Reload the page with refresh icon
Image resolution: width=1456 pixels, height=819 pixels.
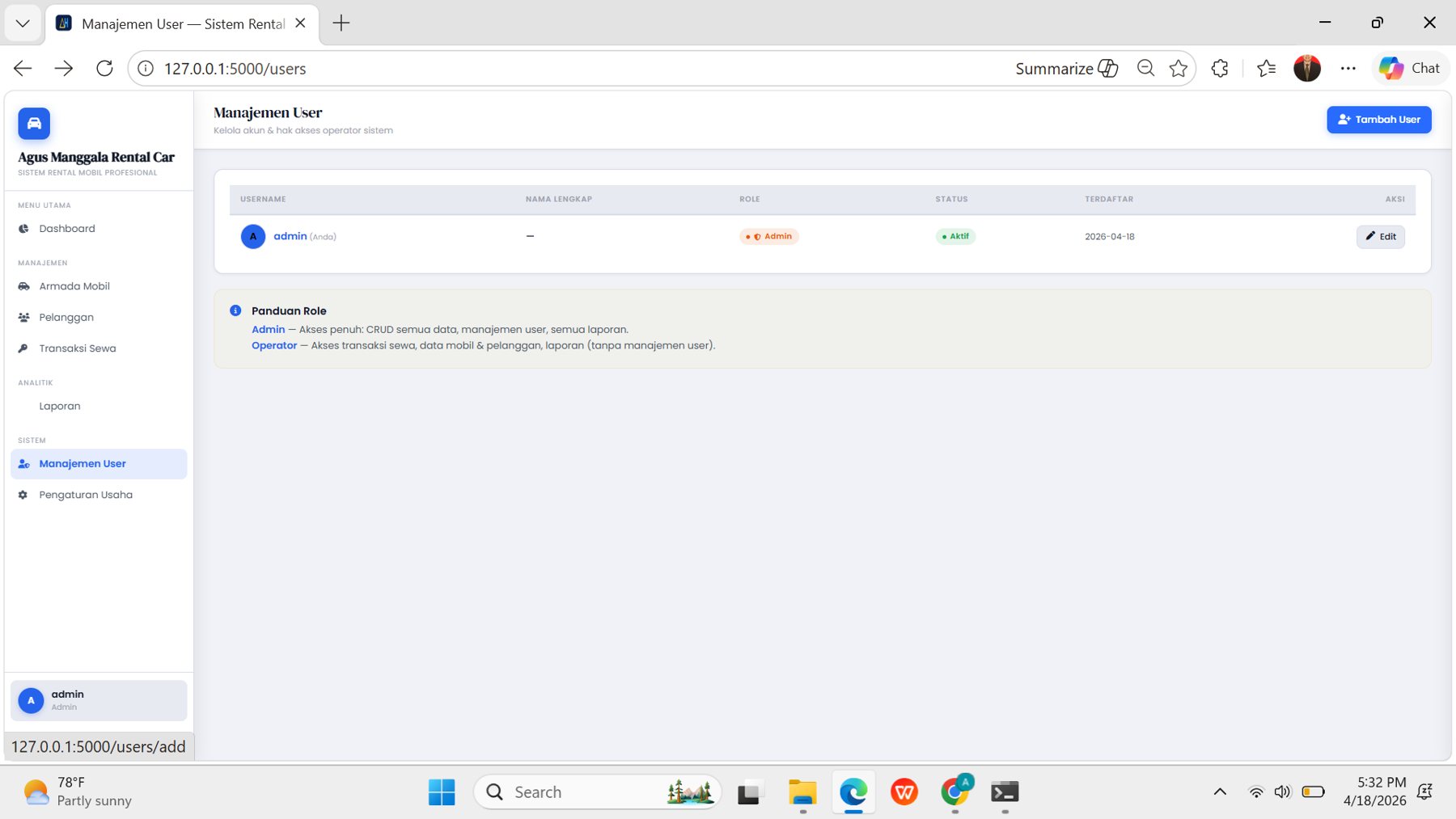pyautogui.click(x=104, y=69)
